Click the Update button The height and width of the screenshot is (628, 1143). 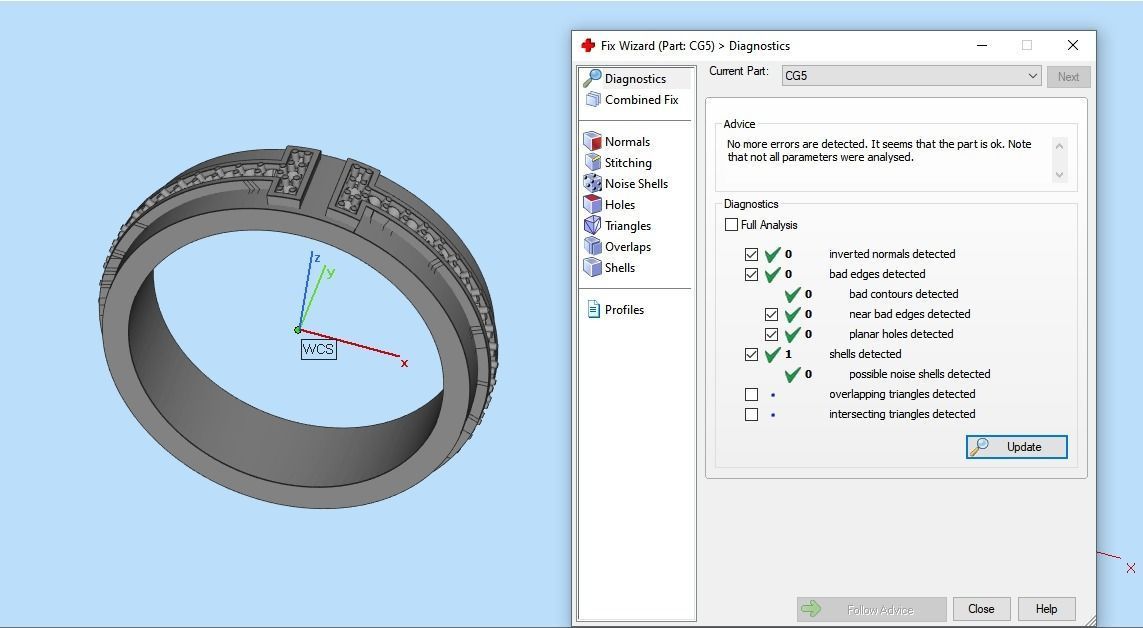click(1017, 447)
